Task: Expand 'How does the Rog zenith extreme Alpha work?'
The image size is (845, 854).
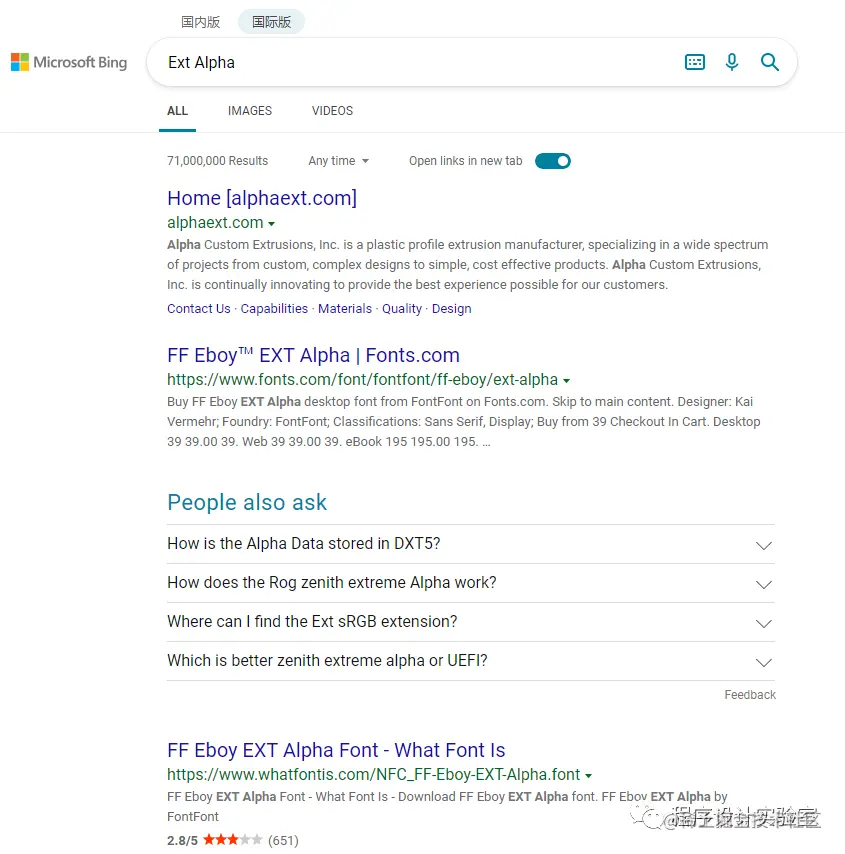Action: click(x=471, y=583)
